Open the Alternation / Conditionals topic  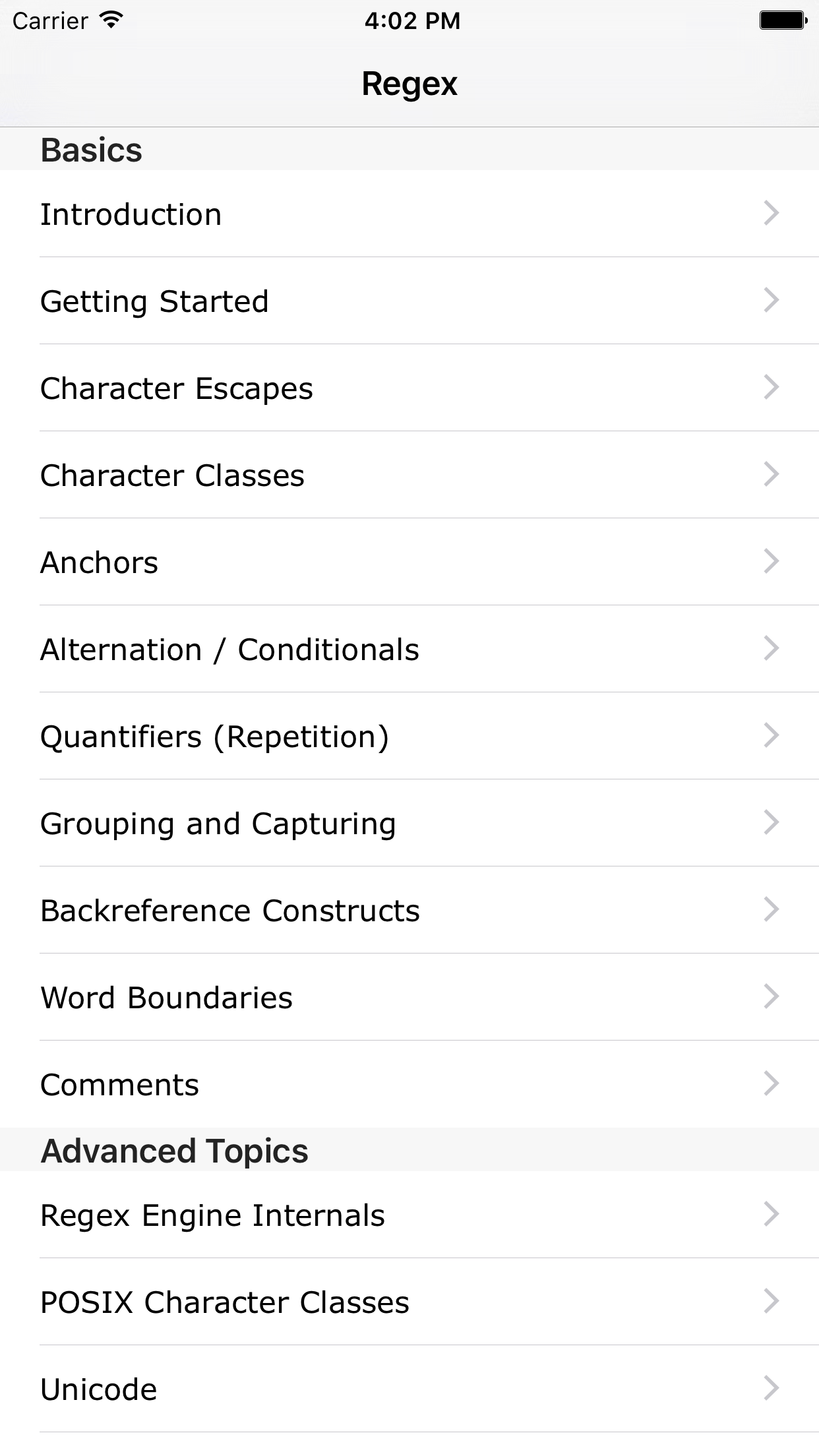click(229, 650)
